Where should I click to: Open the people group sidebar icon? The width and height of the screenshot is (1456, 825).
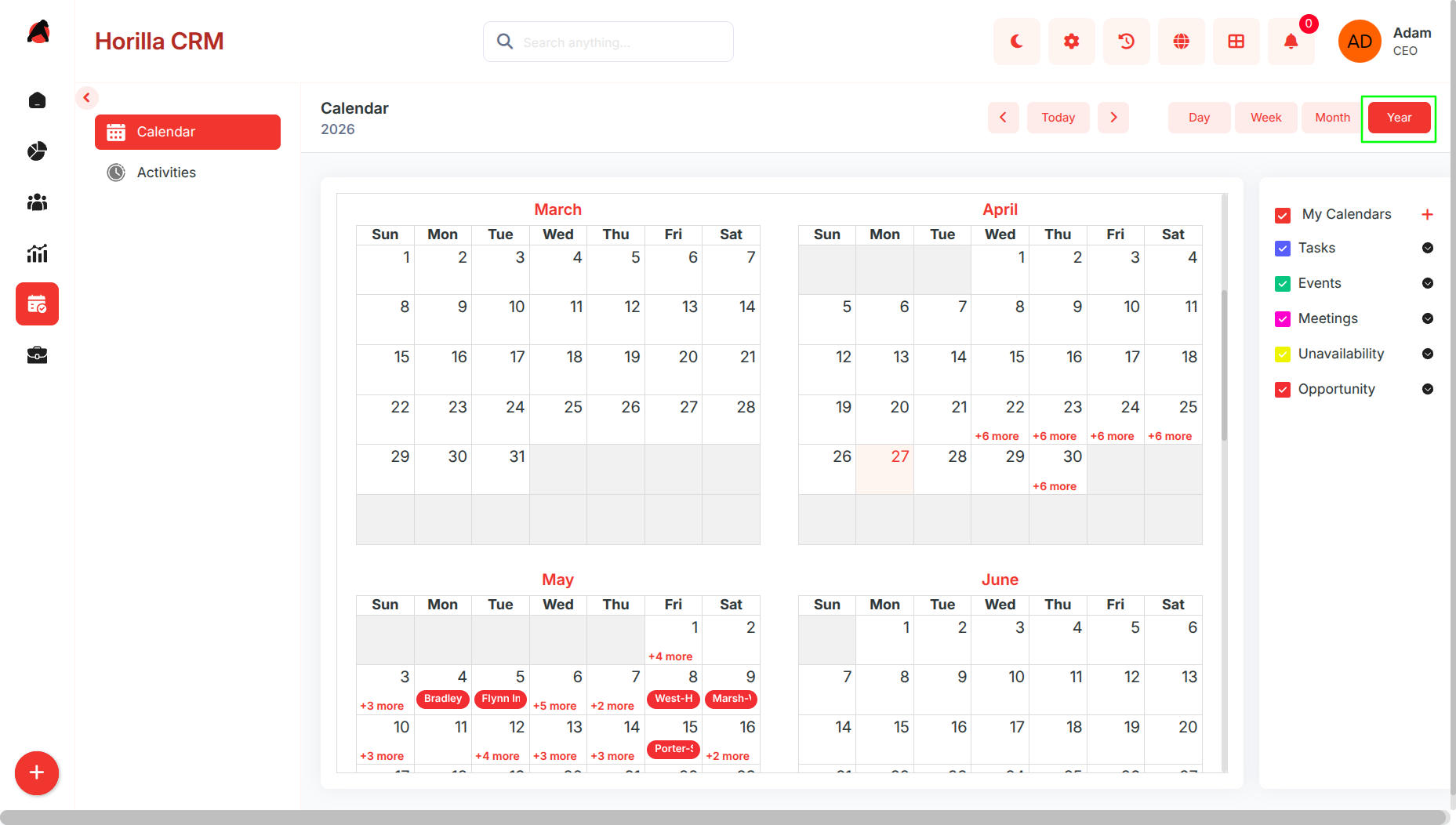point(37,202)
